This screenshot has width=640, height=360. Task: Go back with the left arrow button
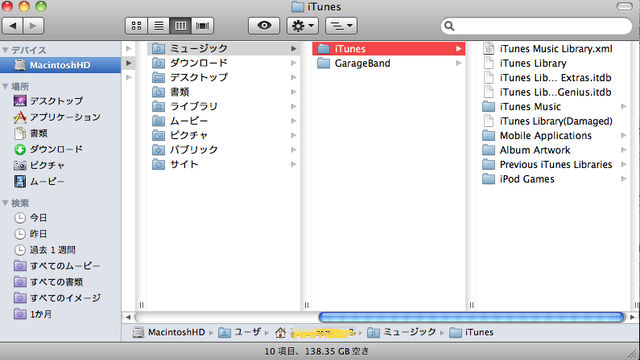coord(13,26)
